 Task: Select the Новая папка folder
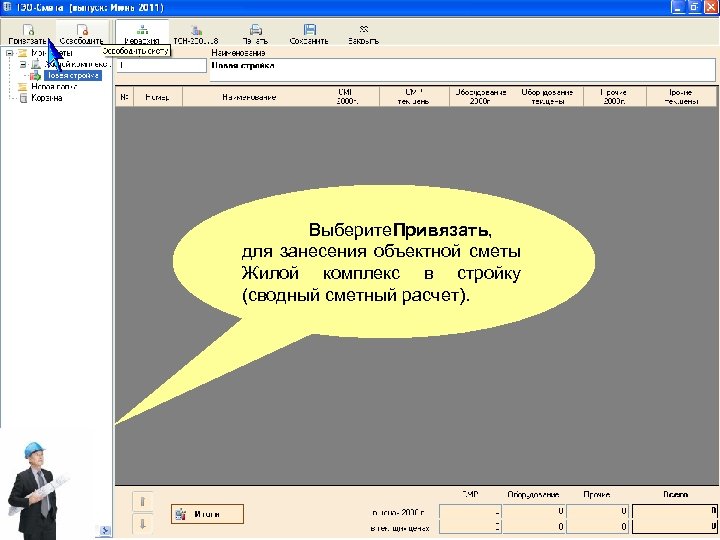click(54, 86)
